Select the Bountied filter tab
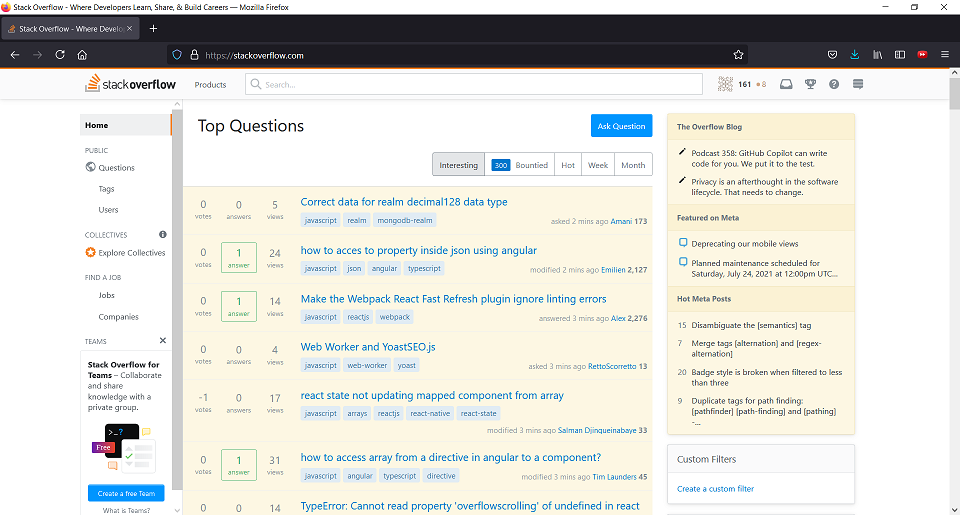 click(x=519, y=165)
